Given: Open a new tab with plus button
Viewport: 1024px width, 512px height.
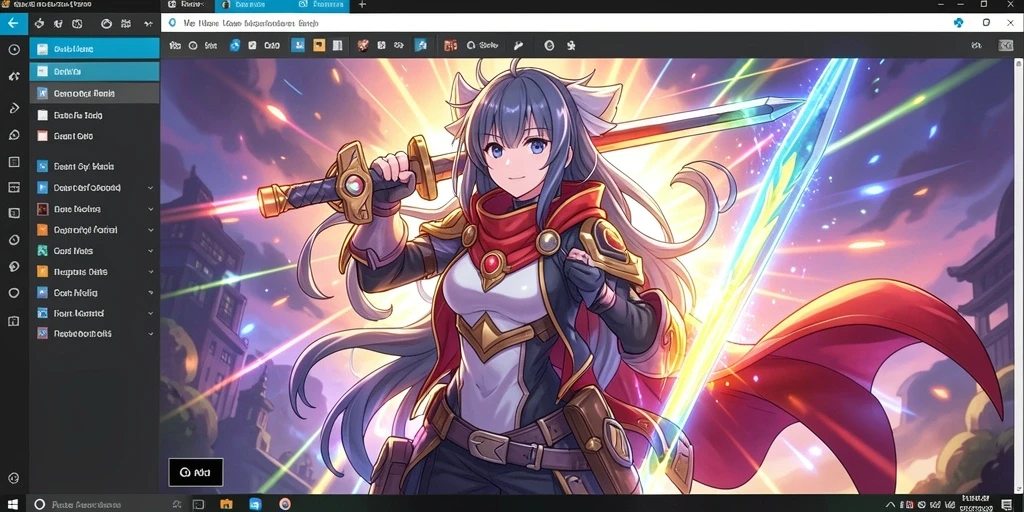Looking at the screenshot, I should (x=362, y=5).
